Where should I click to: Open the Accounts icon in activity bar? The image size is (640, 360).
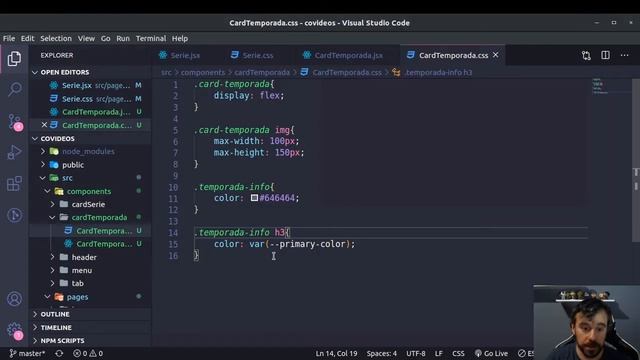(x=14, y=299)
